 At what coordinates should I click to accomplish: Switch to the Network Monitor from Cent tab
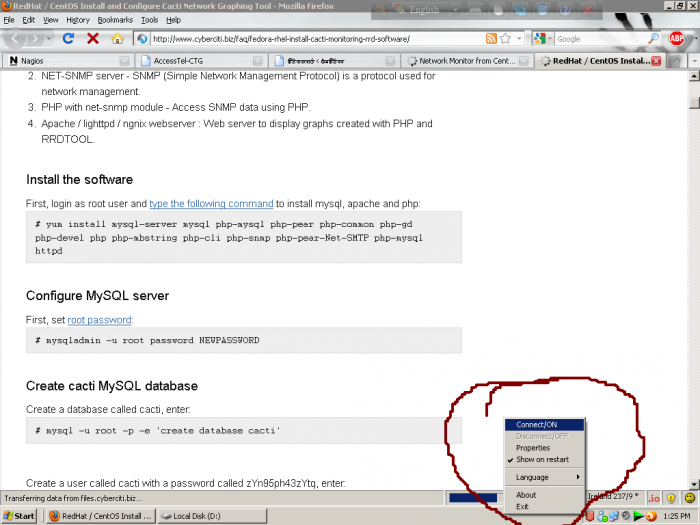pos(467,61)
